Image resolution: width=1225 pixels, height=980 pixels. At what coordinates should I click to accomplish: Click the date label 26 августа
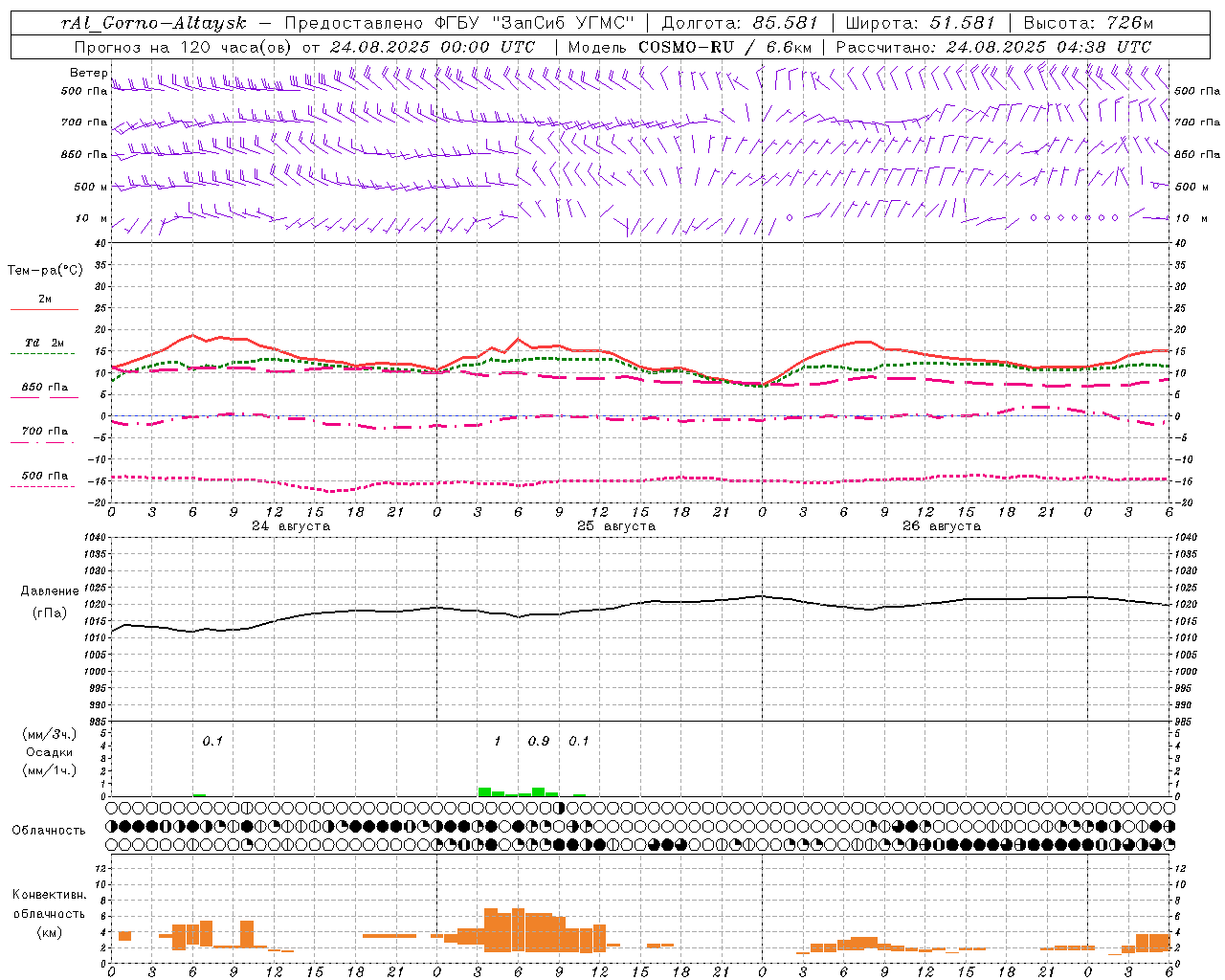942,525
